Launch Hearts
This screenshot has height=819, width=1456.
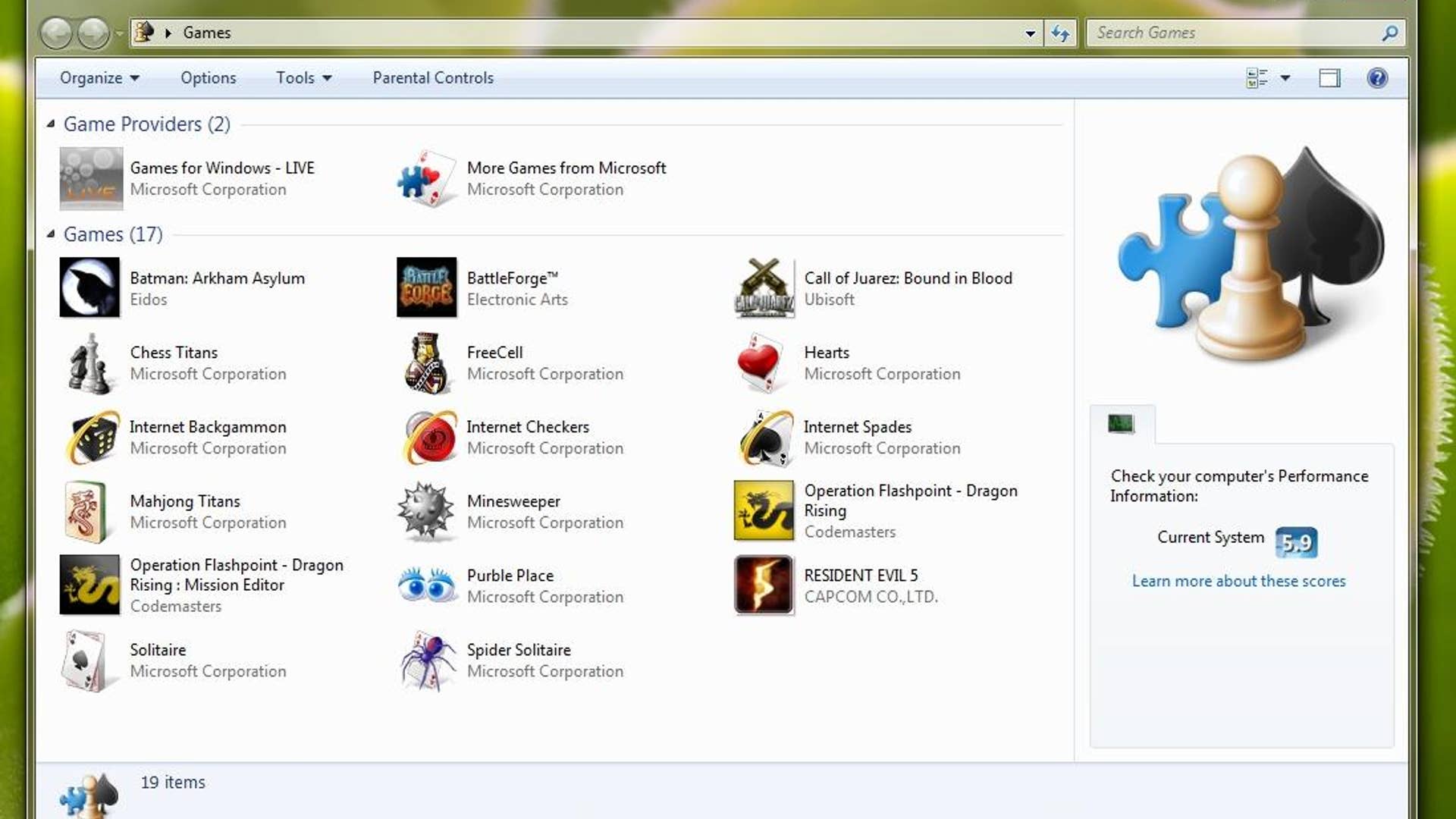[x=827, y=352]
